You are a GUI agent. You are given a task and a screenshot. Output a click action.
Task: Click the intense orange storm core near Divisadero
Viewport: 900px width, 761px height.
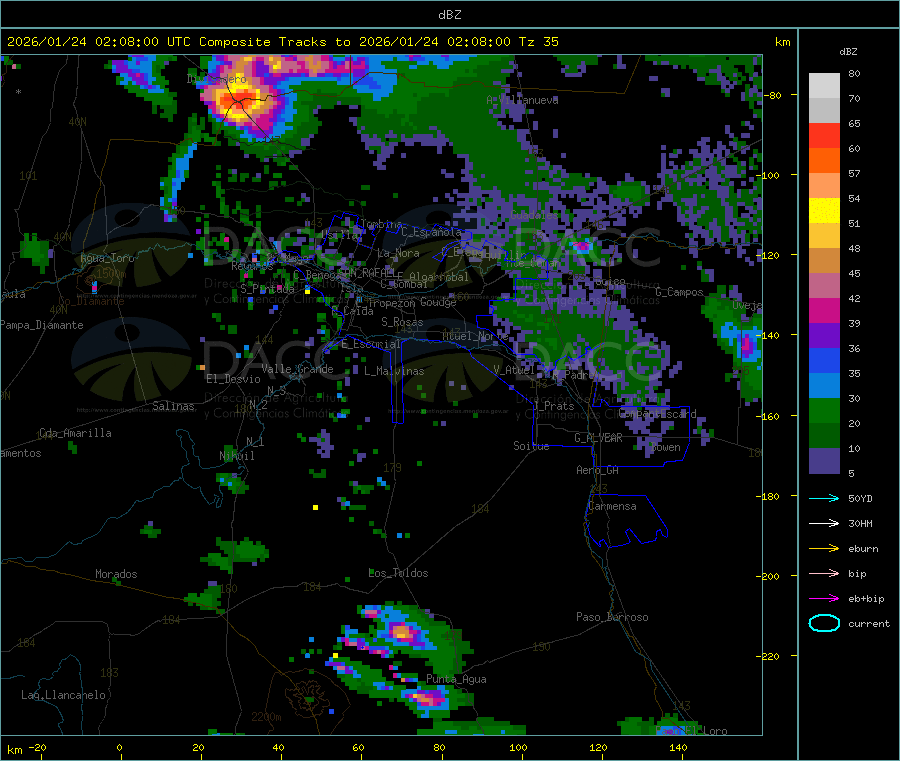click(x=237, y=102)
